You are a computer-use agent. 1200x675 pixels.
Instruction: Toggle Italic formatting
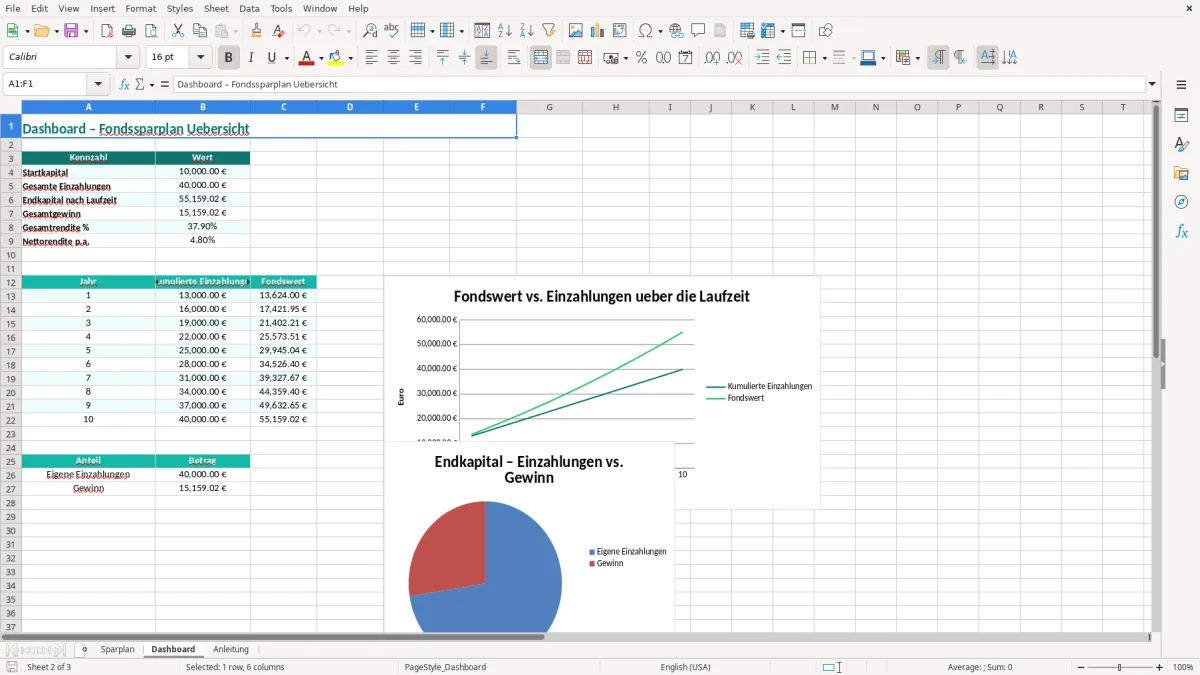coord(251,58)
